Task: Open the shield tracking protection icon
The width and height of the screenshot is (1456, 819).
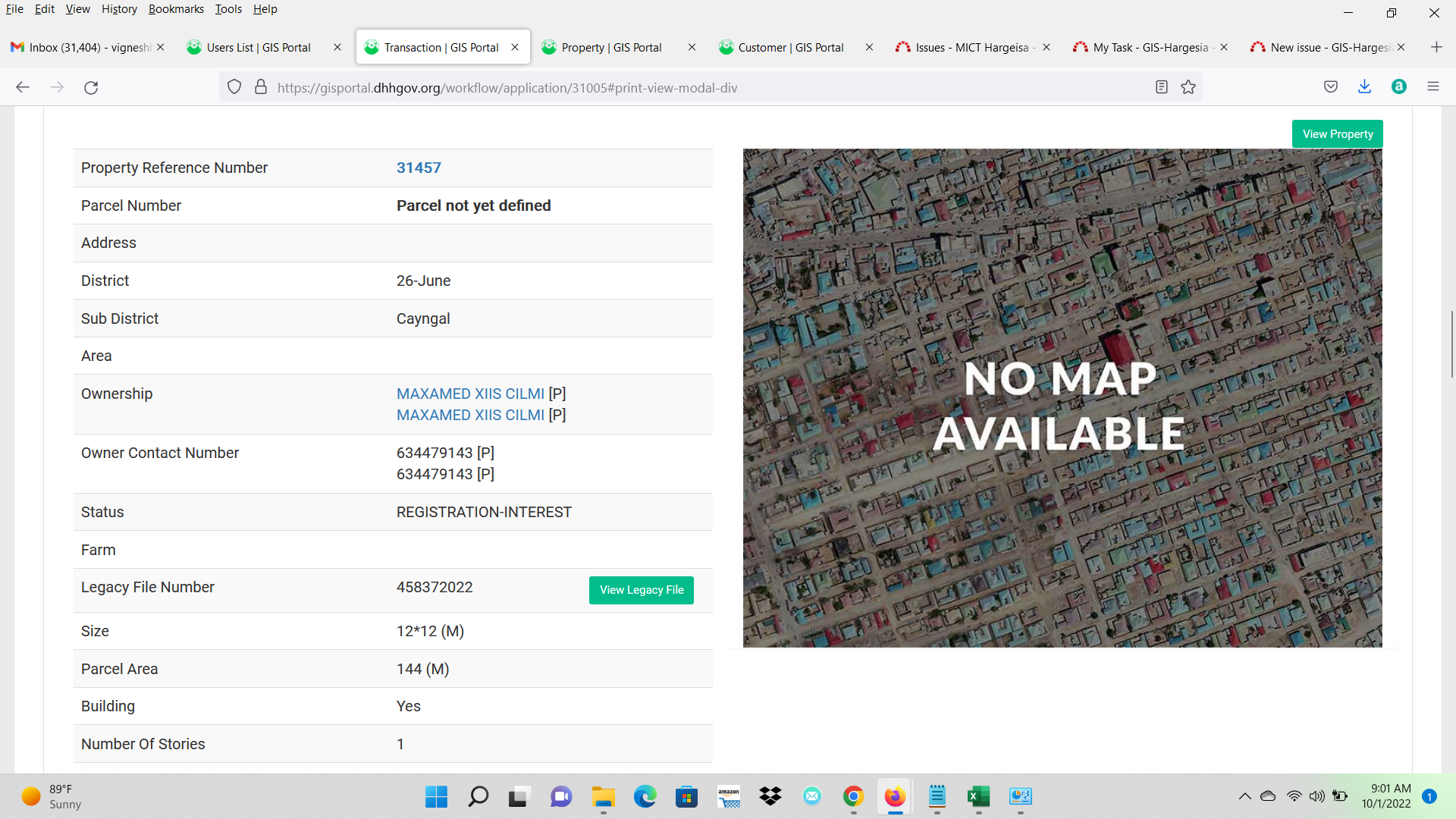Action: pyautogui.click(x=234, y=87)
